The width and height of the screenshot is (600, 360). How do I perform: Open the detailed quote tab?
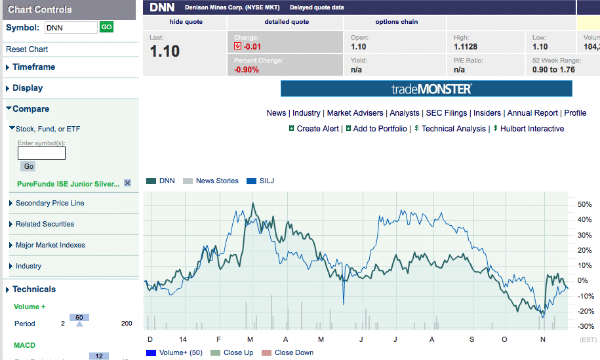point(287,22)
